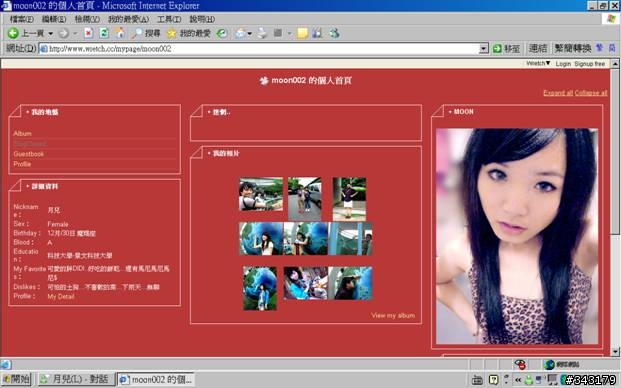Open the 編輯(E) menu

click(54, 19)
